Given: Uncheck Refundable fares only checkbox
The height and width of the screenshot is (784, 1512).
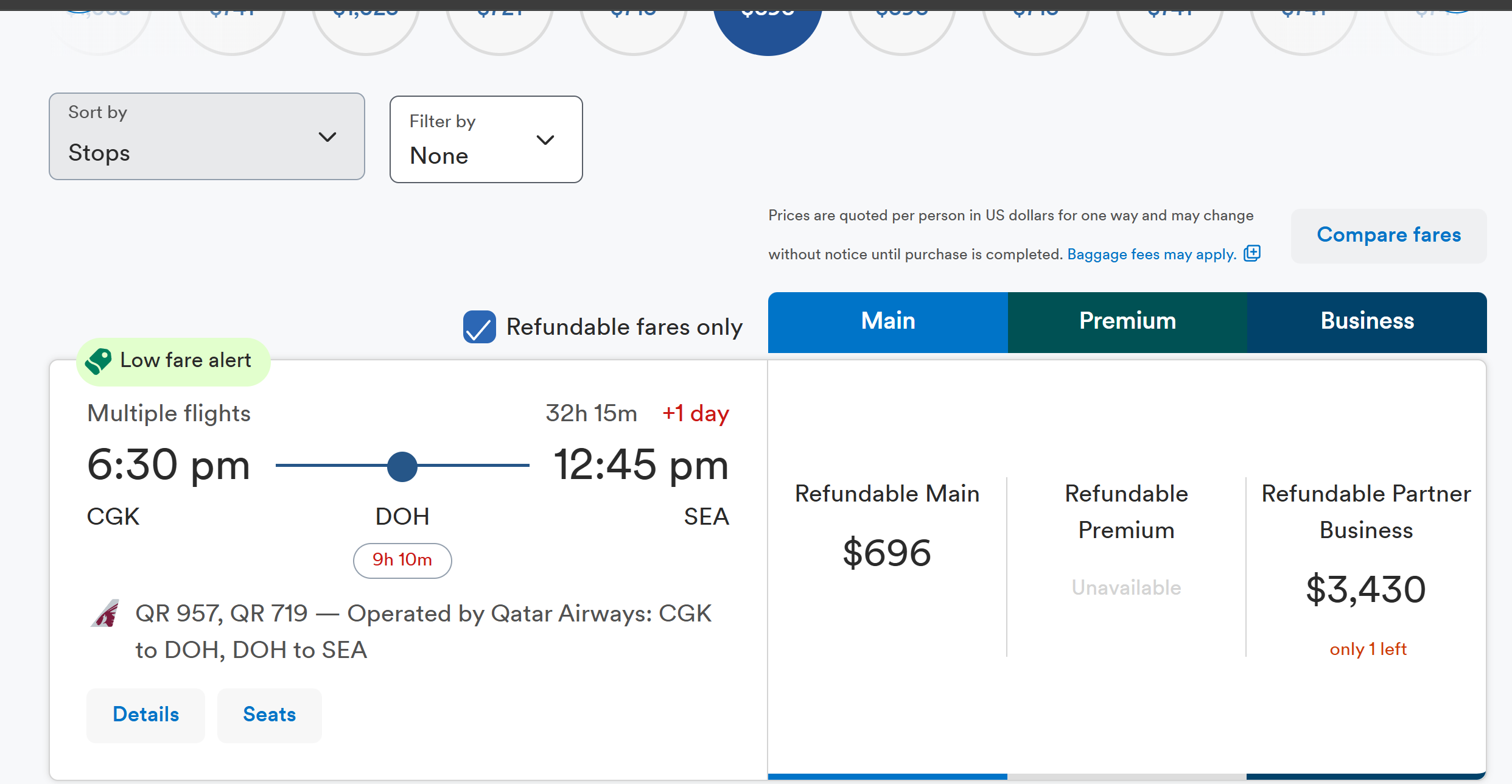Looking at the screenshot, I should pos(479,327).
